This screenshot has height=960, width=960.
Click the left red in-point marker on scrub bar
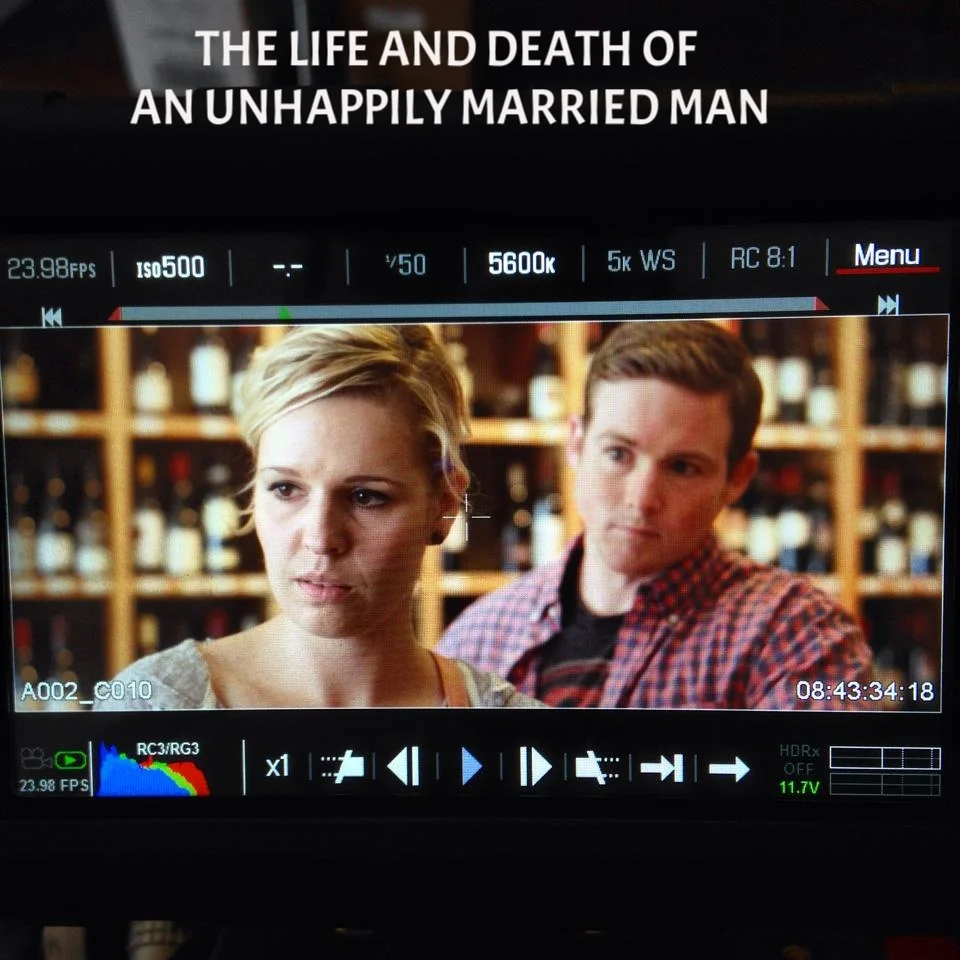[x=115, y=314]
